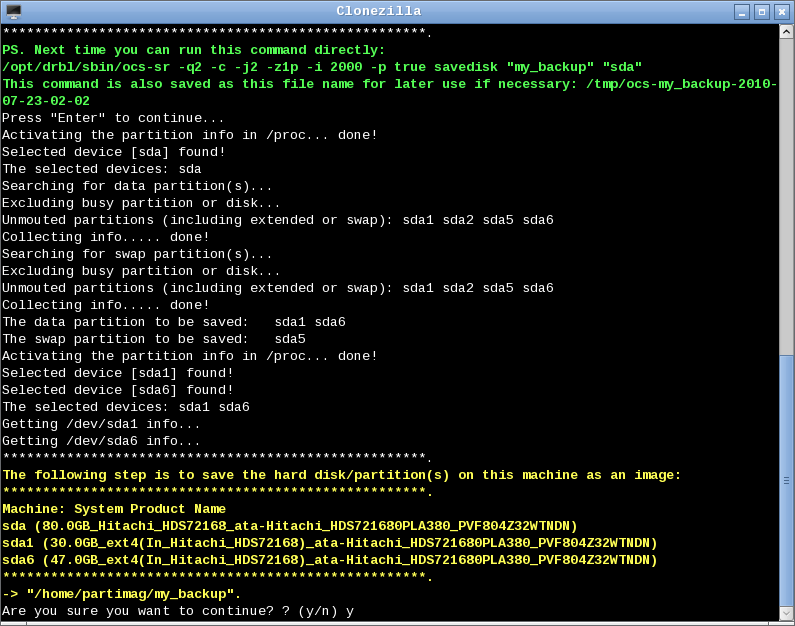Click the scrollbar down arrow

tap(786, 613)
